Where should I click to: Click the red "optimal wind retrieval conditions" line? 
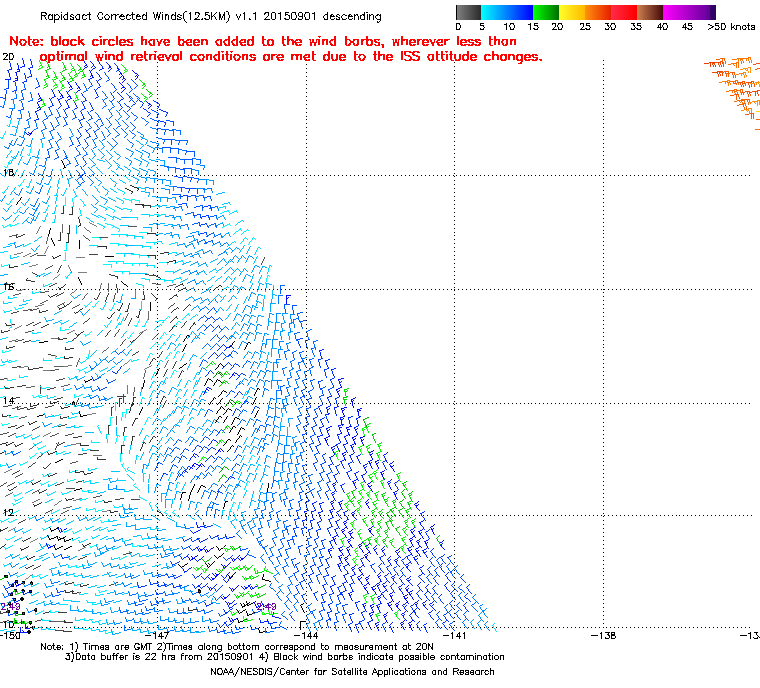point(291,57)
